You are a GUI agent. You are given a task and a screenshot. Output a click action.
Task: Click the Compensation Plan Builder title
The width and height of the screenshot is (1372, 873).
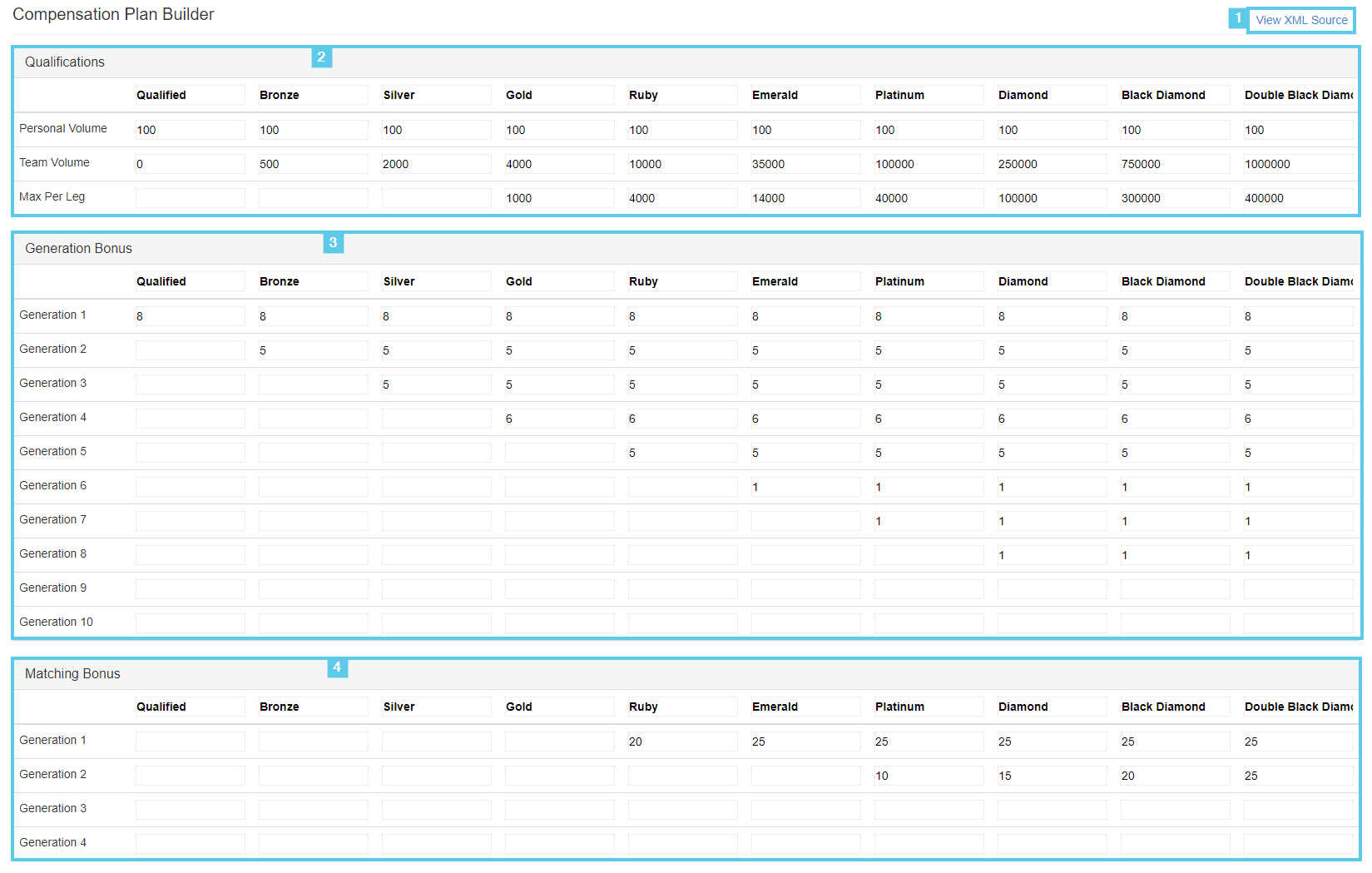pyautogui.click(x=113, y=14)
